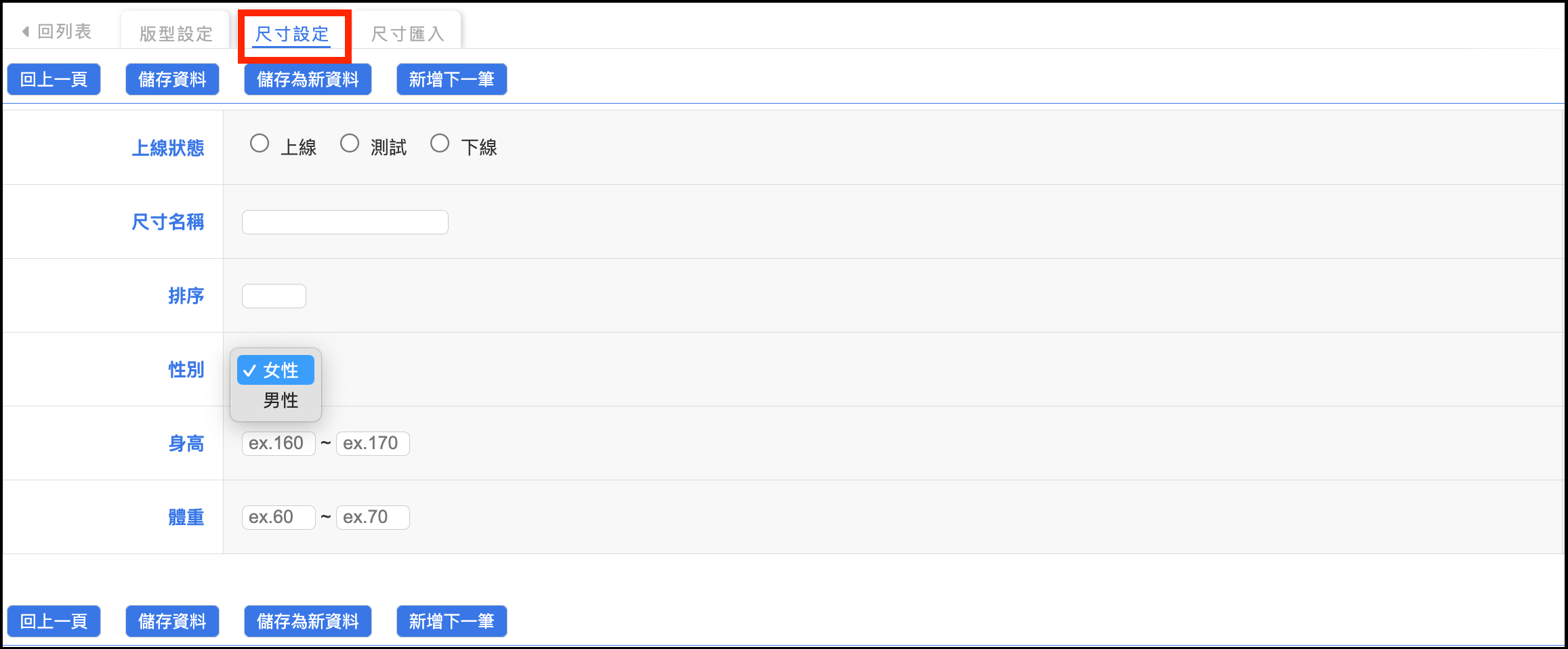
Task: Choose 女性 in the gender dropdown
Action: coord(276,370)
